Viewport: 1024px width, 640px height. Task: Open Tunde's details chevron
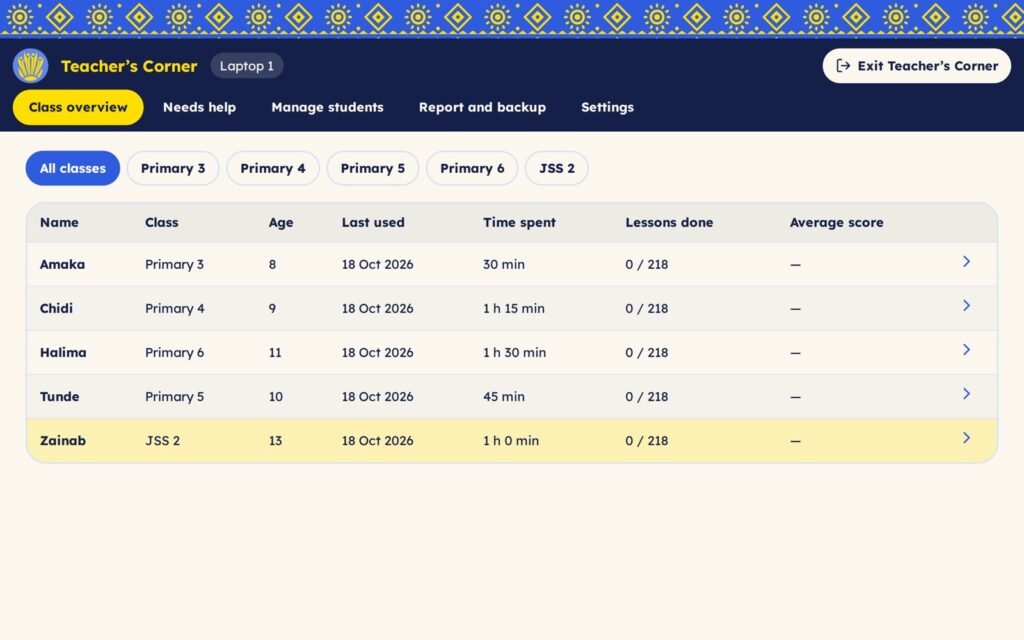pyautogui.click(x=967, y=394)
